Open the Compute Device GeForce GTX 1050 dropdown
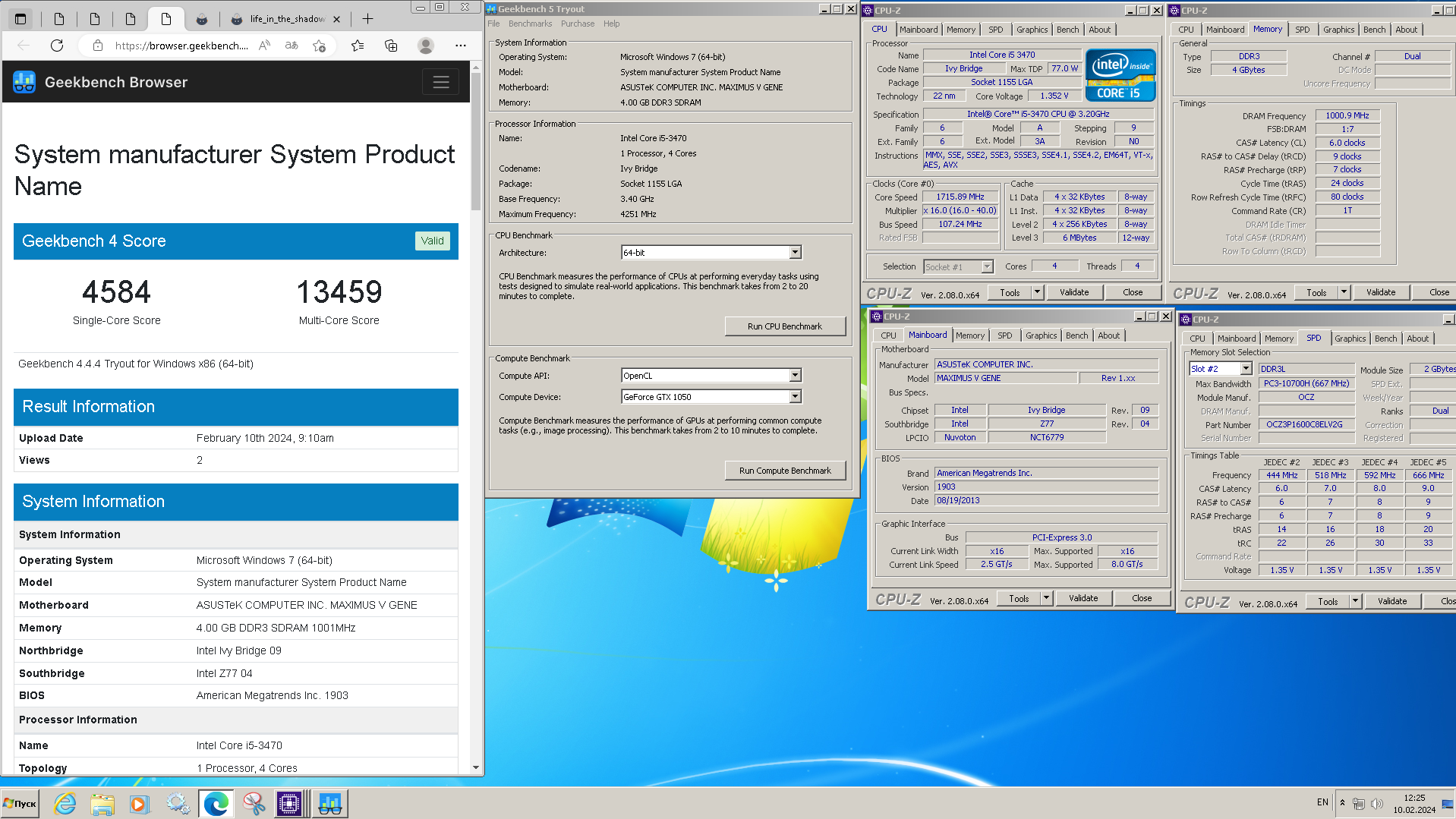 pos(795,396)
